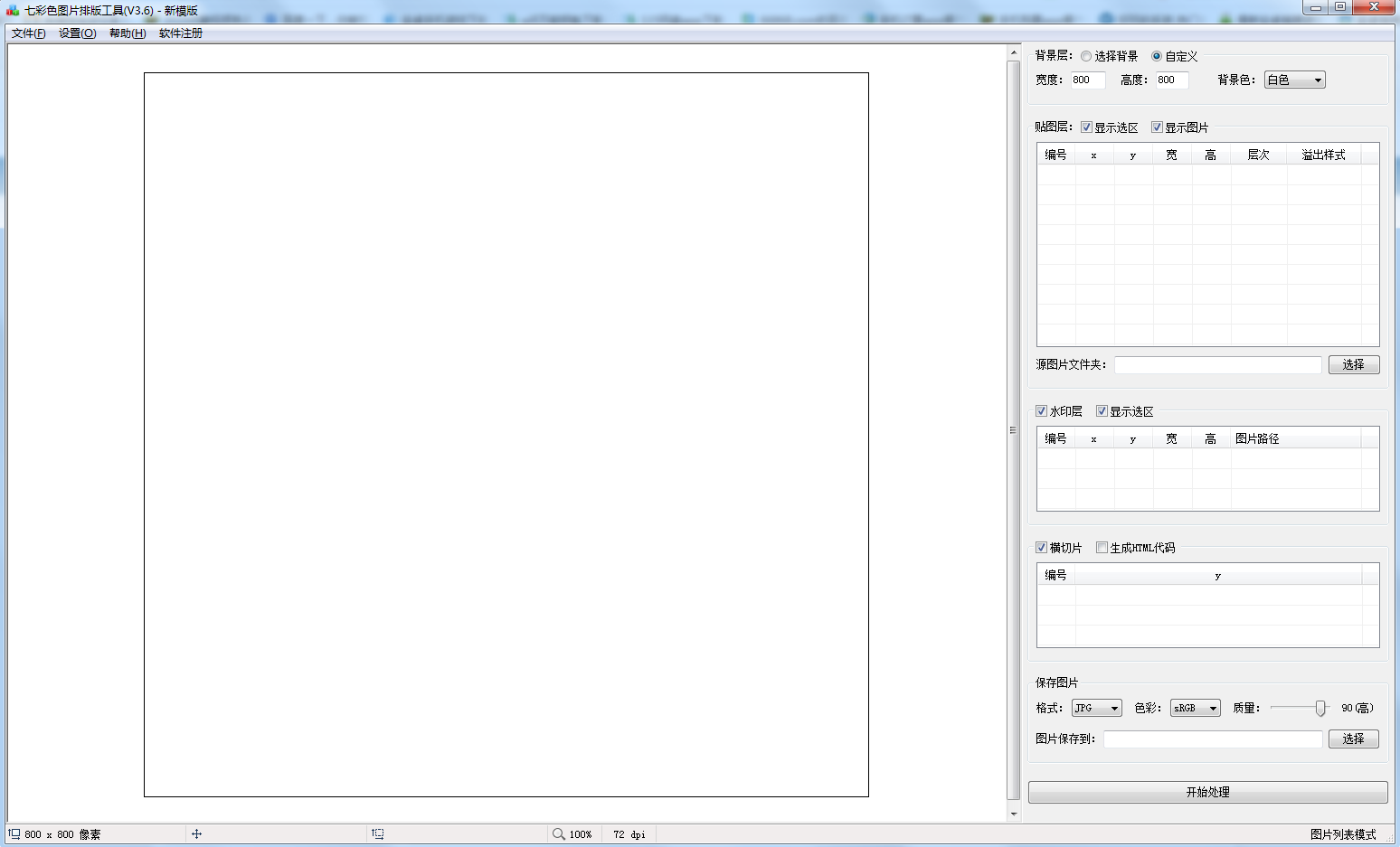The image size is (1400, 847).
Task: Open the 帮助 menu
Action: [x=128, y=33]
